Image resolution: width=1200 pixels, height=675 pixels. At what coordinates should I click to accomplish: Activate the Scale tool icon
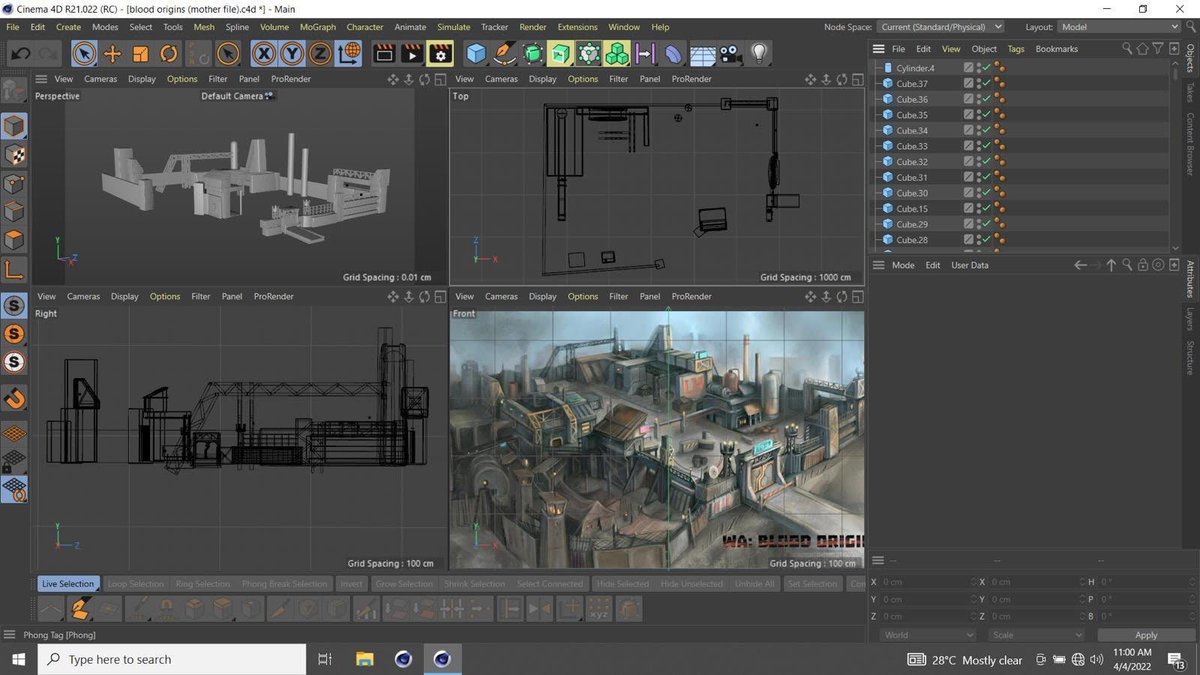click(x=141, y=53)
